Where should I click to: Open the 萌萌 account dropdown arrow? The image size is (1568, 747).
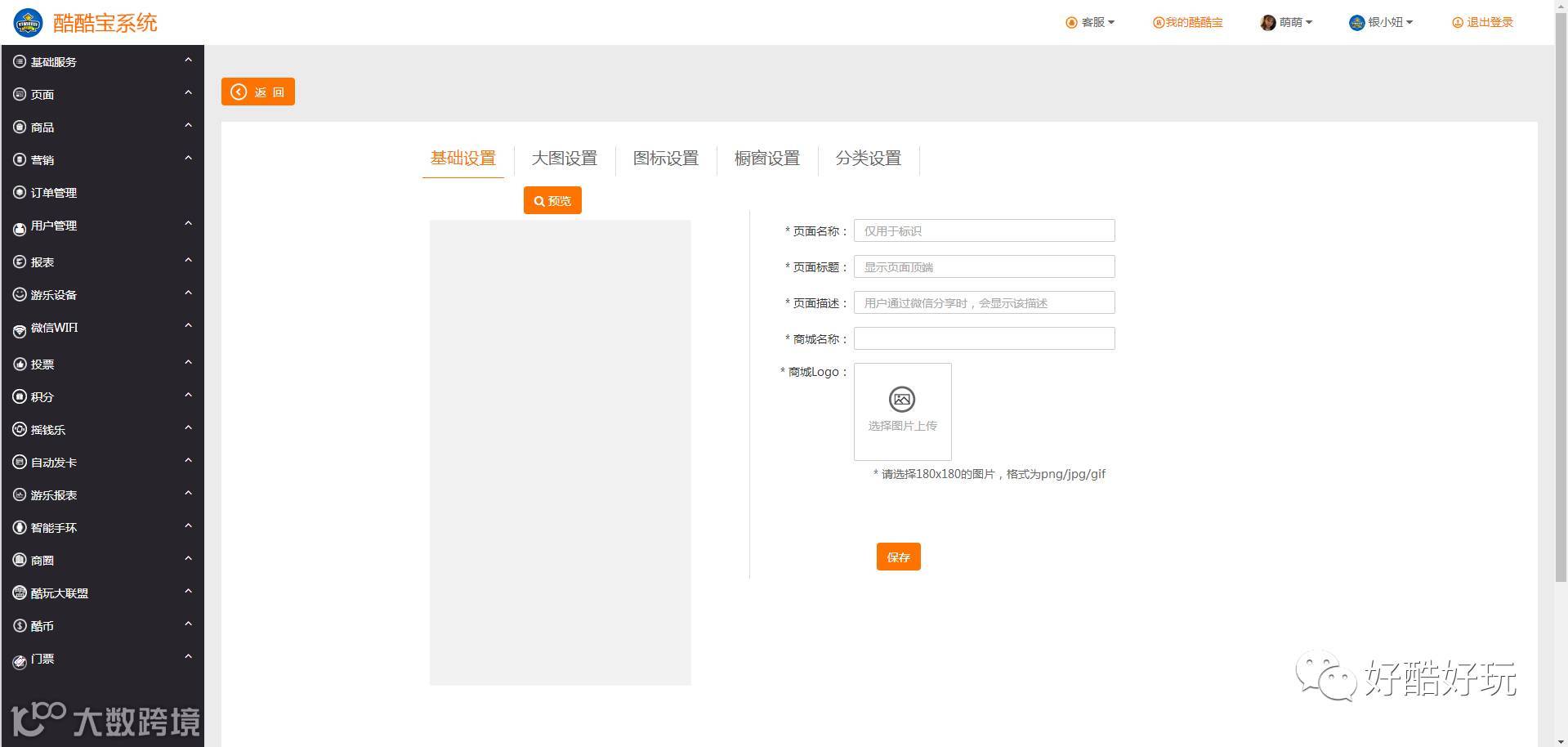(1309, 23)
